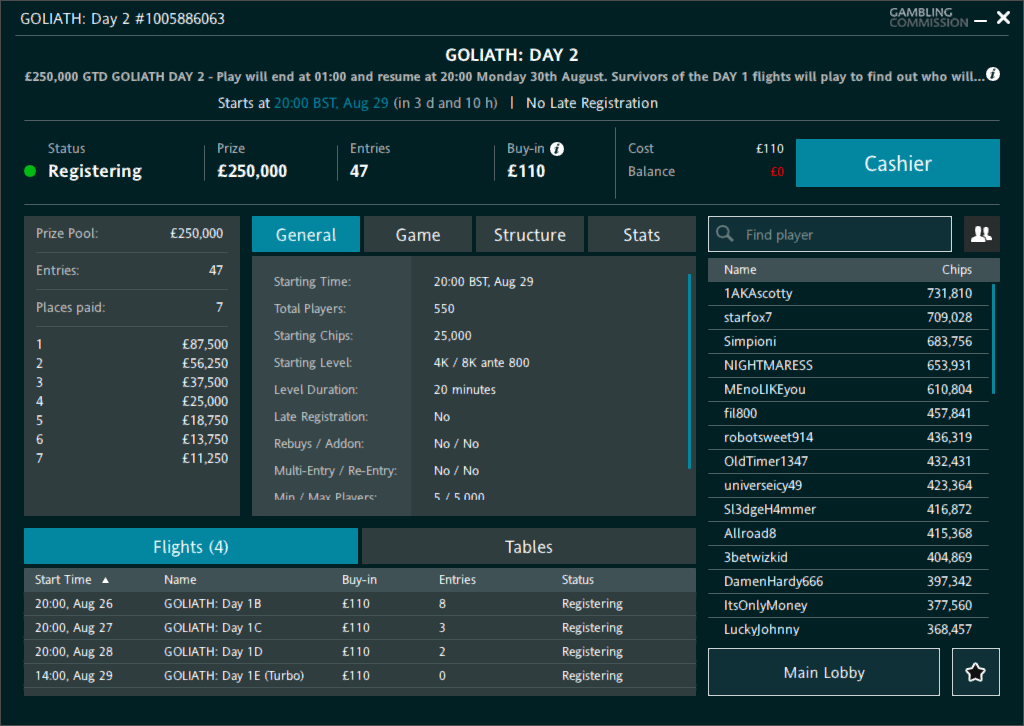Select player OldTimer1347 in the list
1024x726 pixels.
click(848, 462)
